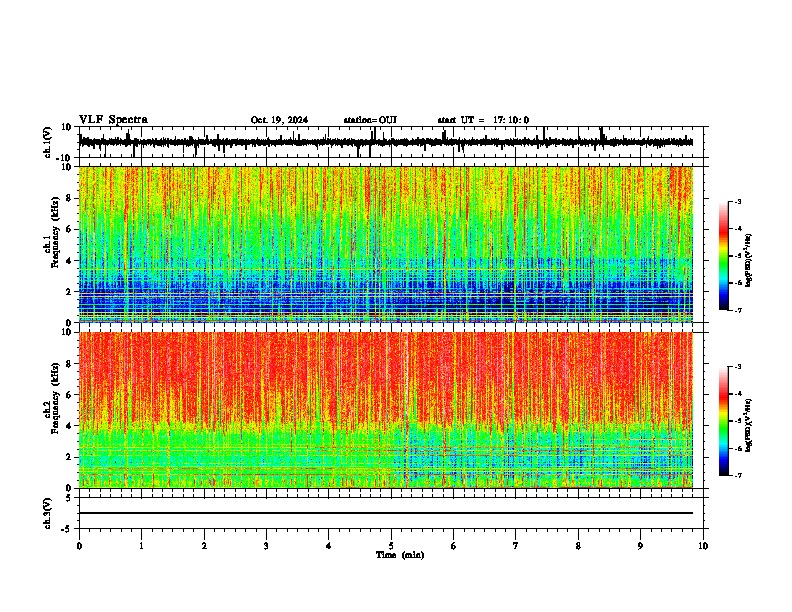Image resolution: width=792 pixels, height=612 pixels.
Task: Click time axis tick label "1"
Action: [141, 546]
